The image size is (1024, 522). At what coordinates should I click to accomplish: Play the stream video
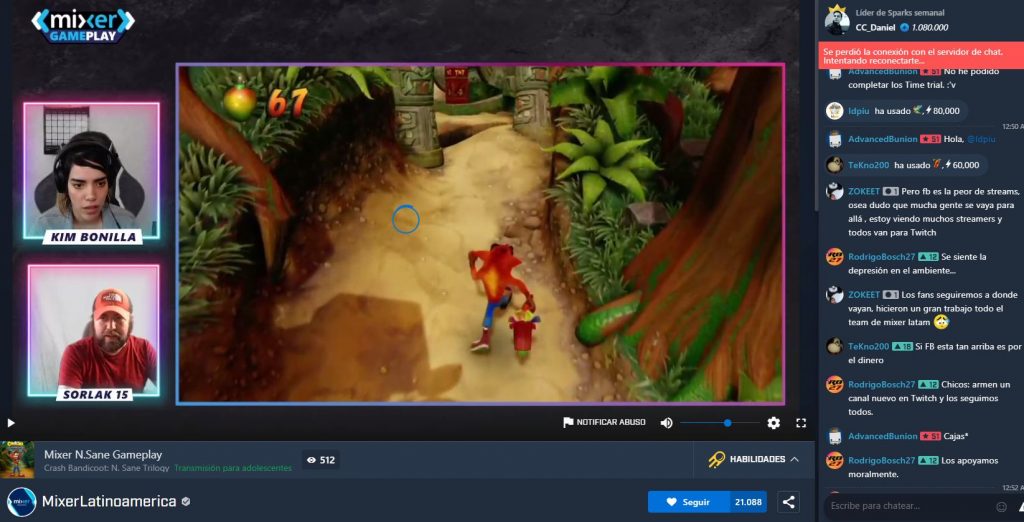(10, 423)
